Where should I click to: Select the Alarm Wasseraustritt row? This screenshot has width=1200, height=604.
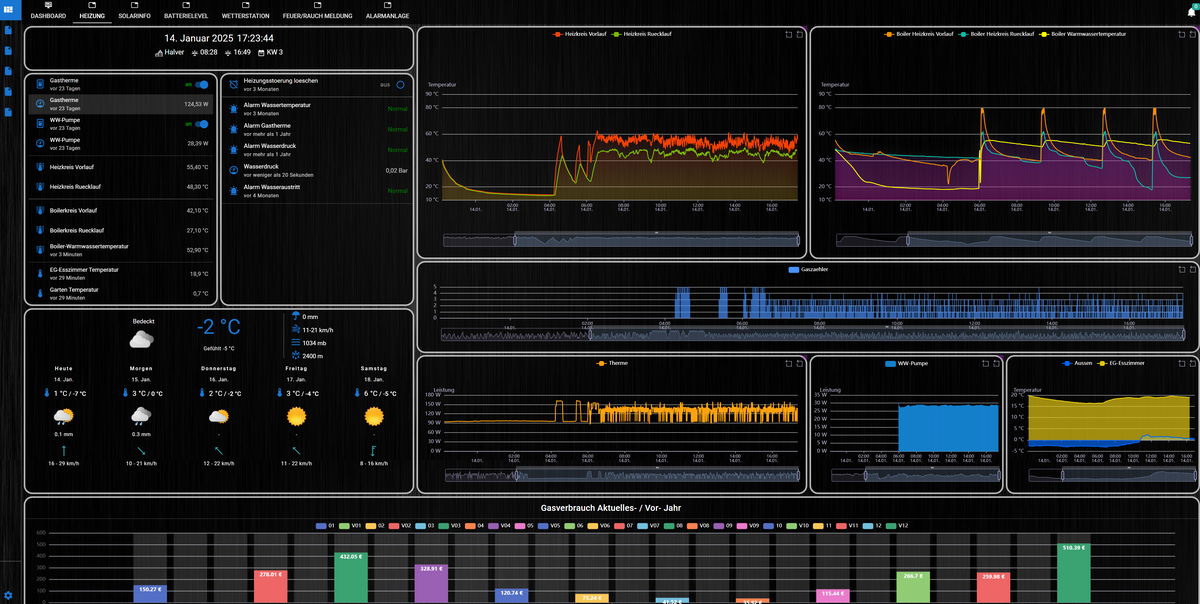(x=316, y=190)
